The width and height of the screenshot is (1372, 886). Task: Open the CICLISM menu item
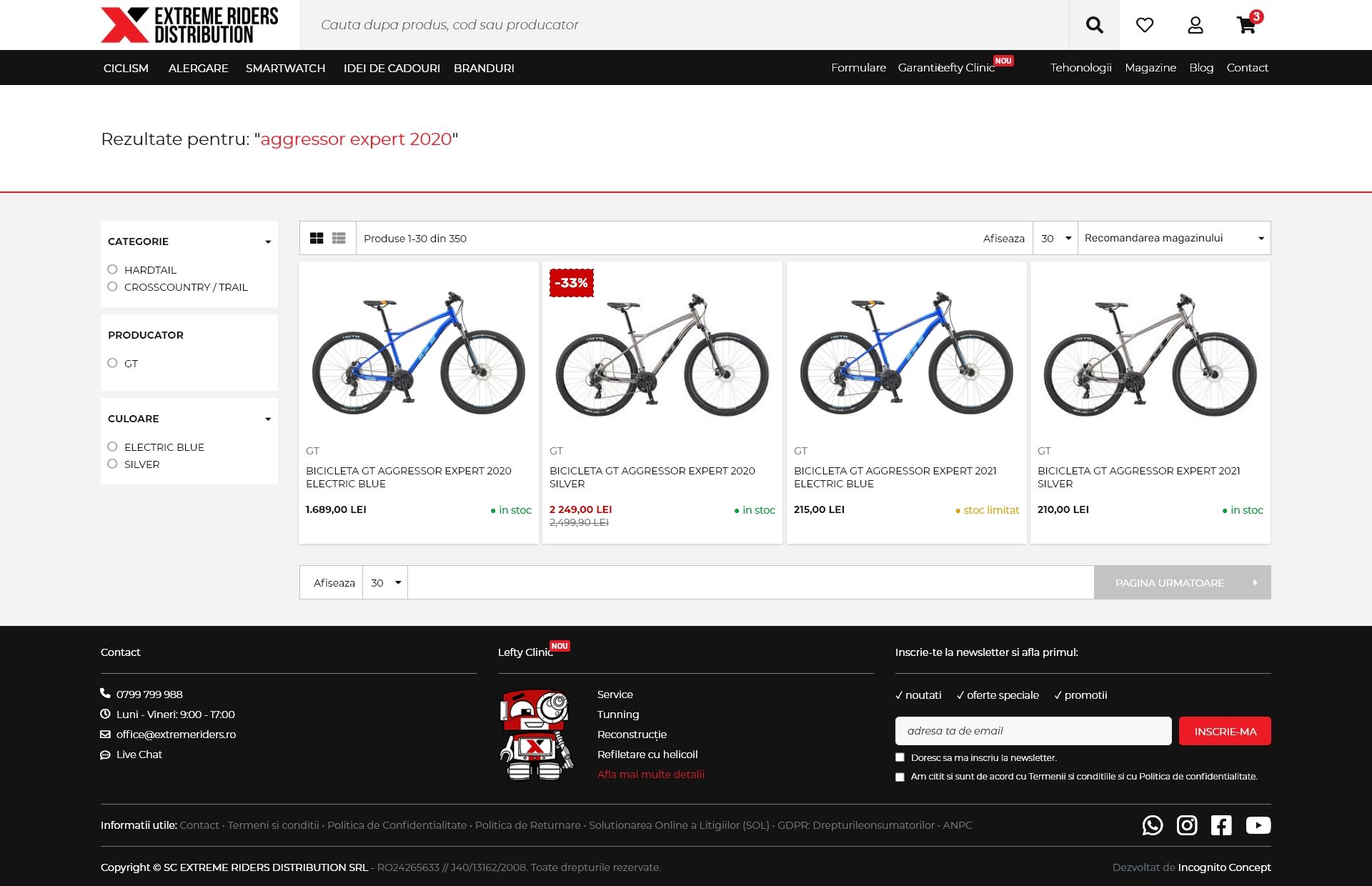pos(126,68)
